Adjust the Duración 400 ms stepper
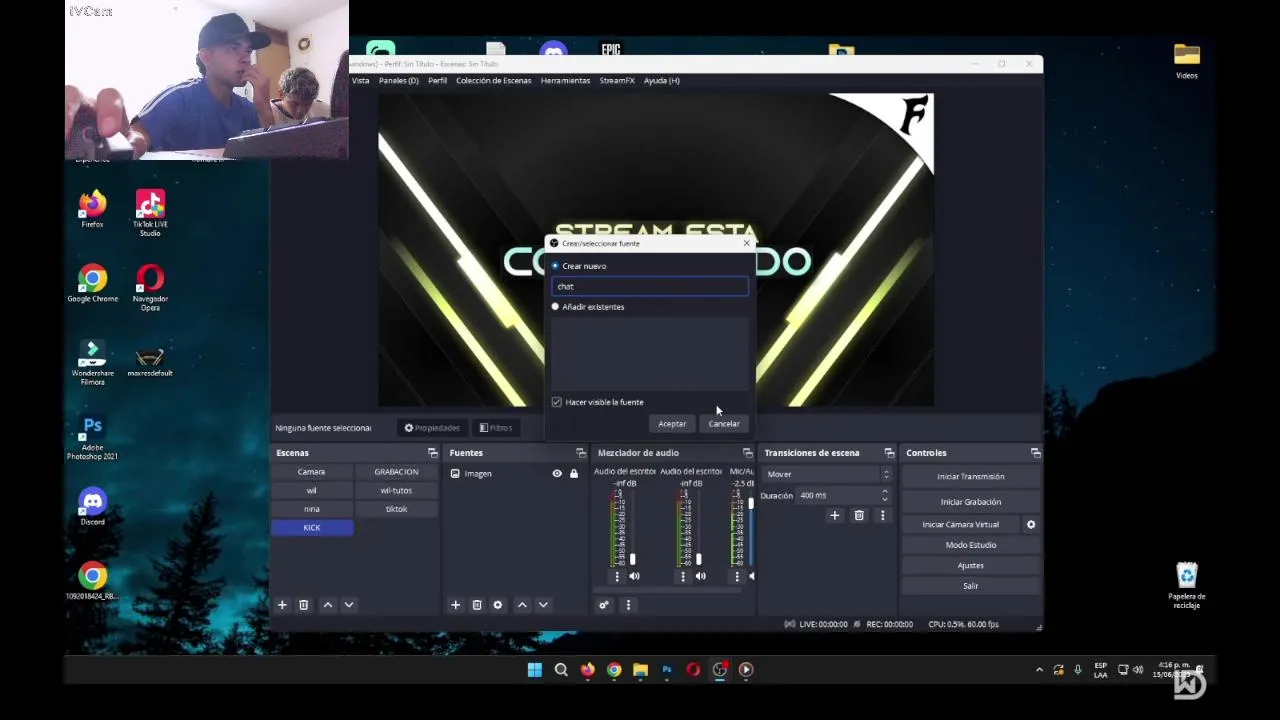The height and width of the screenshot is (720, 1280). (885, 495)
